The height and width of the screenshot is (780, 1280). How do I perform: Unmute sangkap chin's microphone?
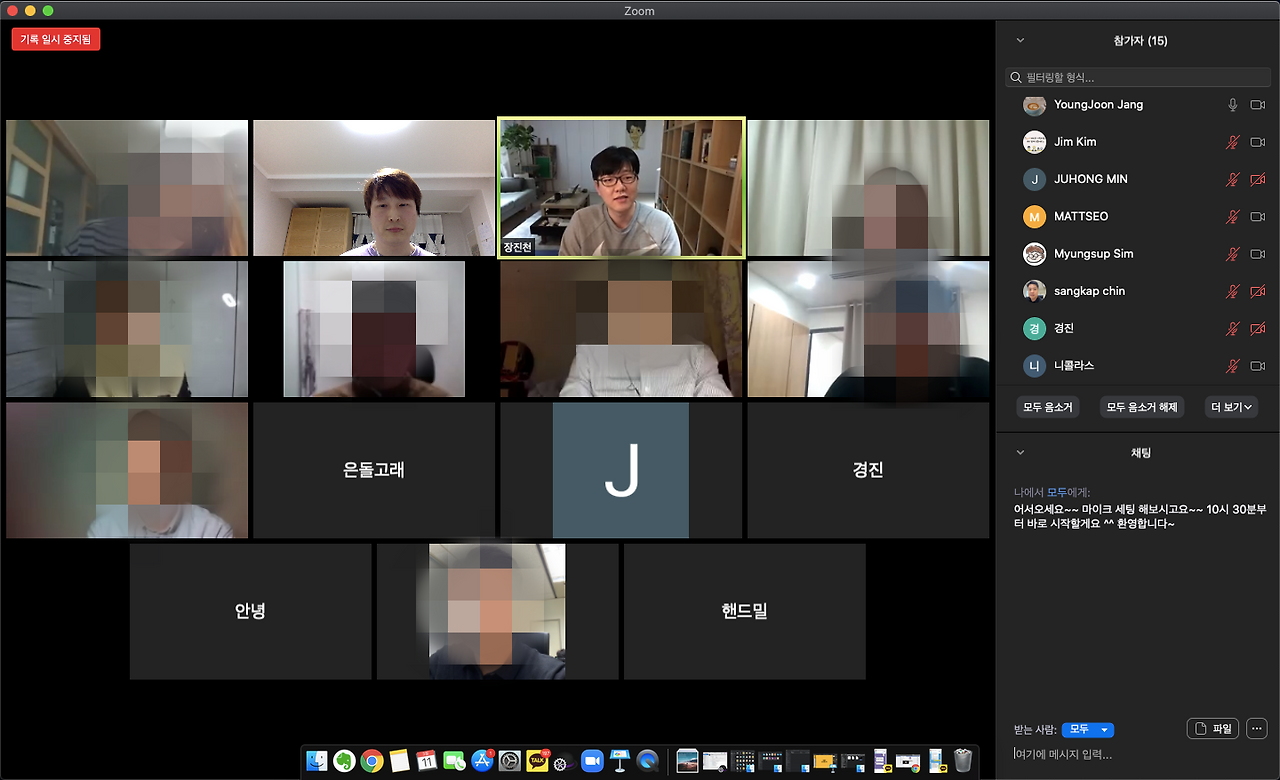pyautogui.click(x=1232, y=291)
